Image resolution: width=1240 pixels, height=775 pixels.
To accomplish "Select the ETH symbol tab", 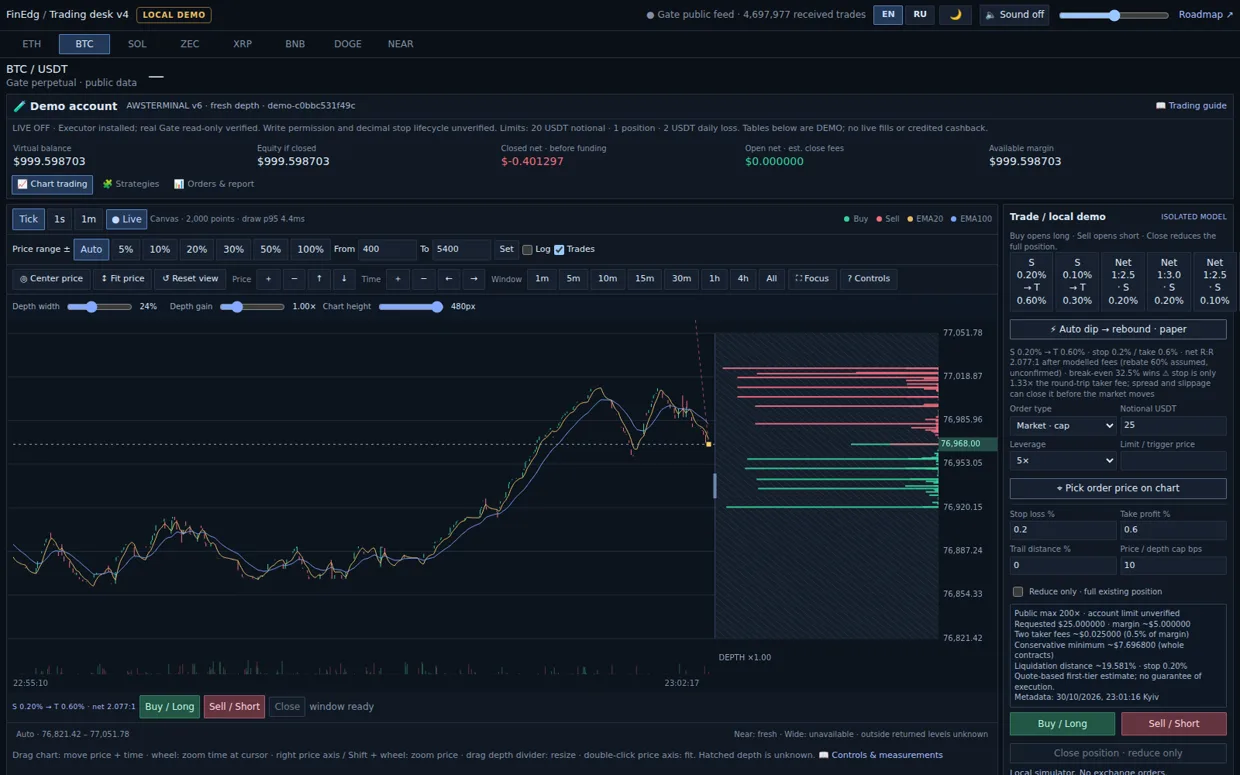I will coord(32,44).
